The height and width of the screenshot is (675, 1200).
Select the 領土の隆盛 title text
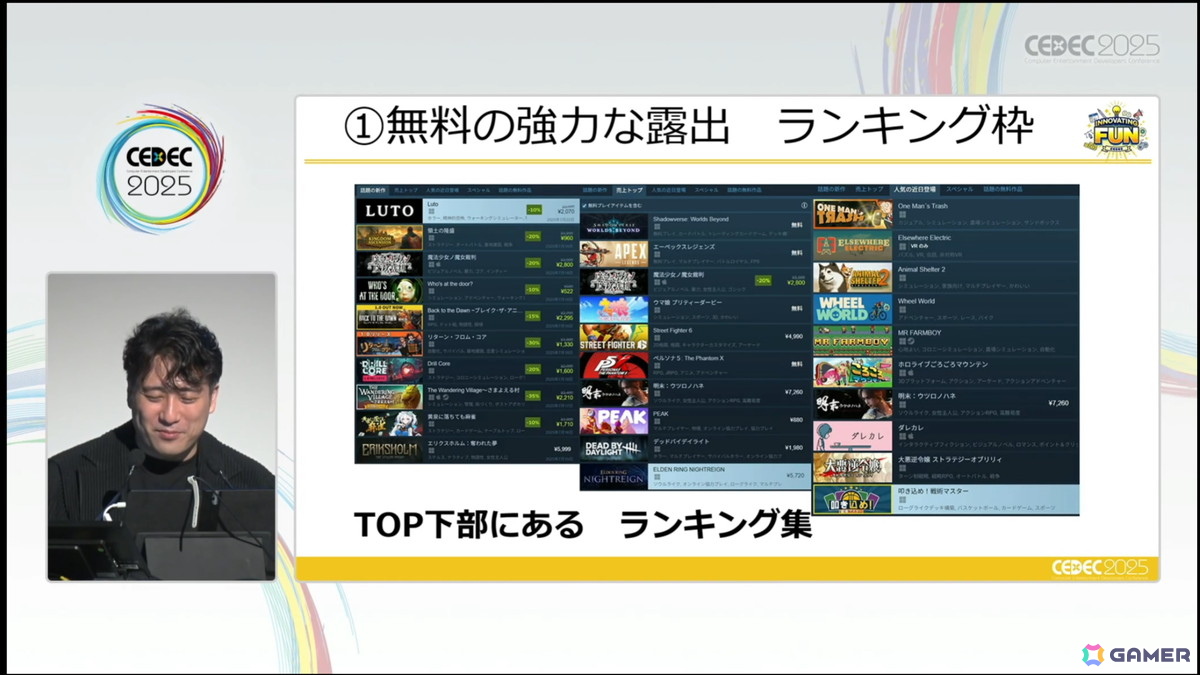click(x=441, y=230)
